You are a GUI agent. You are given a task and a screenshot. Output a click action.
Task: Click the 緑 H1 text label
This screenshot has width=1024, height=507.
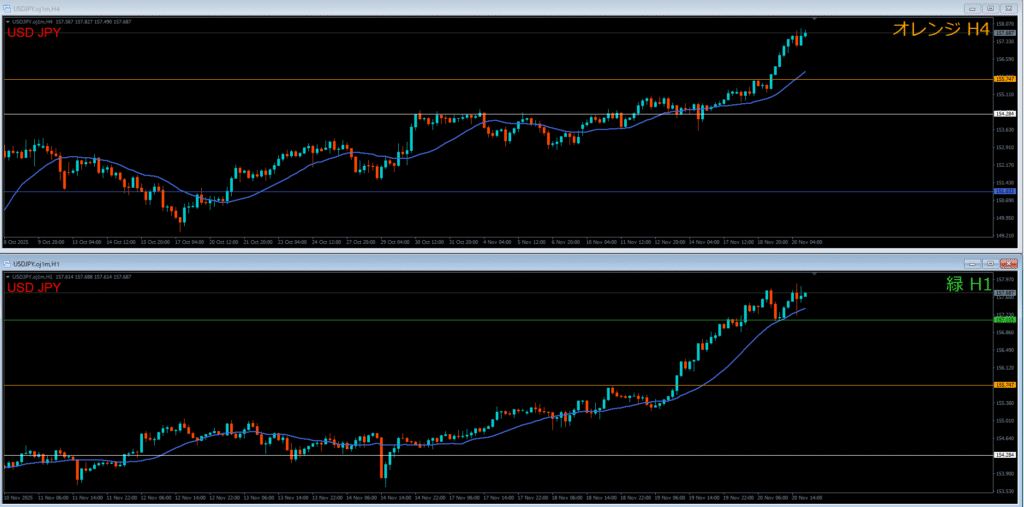[x=968, y=285]
